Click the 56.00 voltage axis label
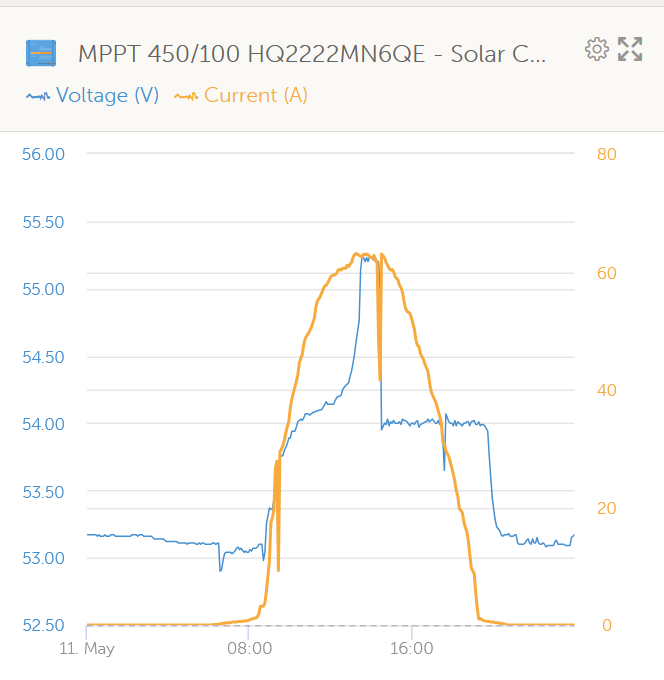The image size is (664, 680). tap(42, 154)
